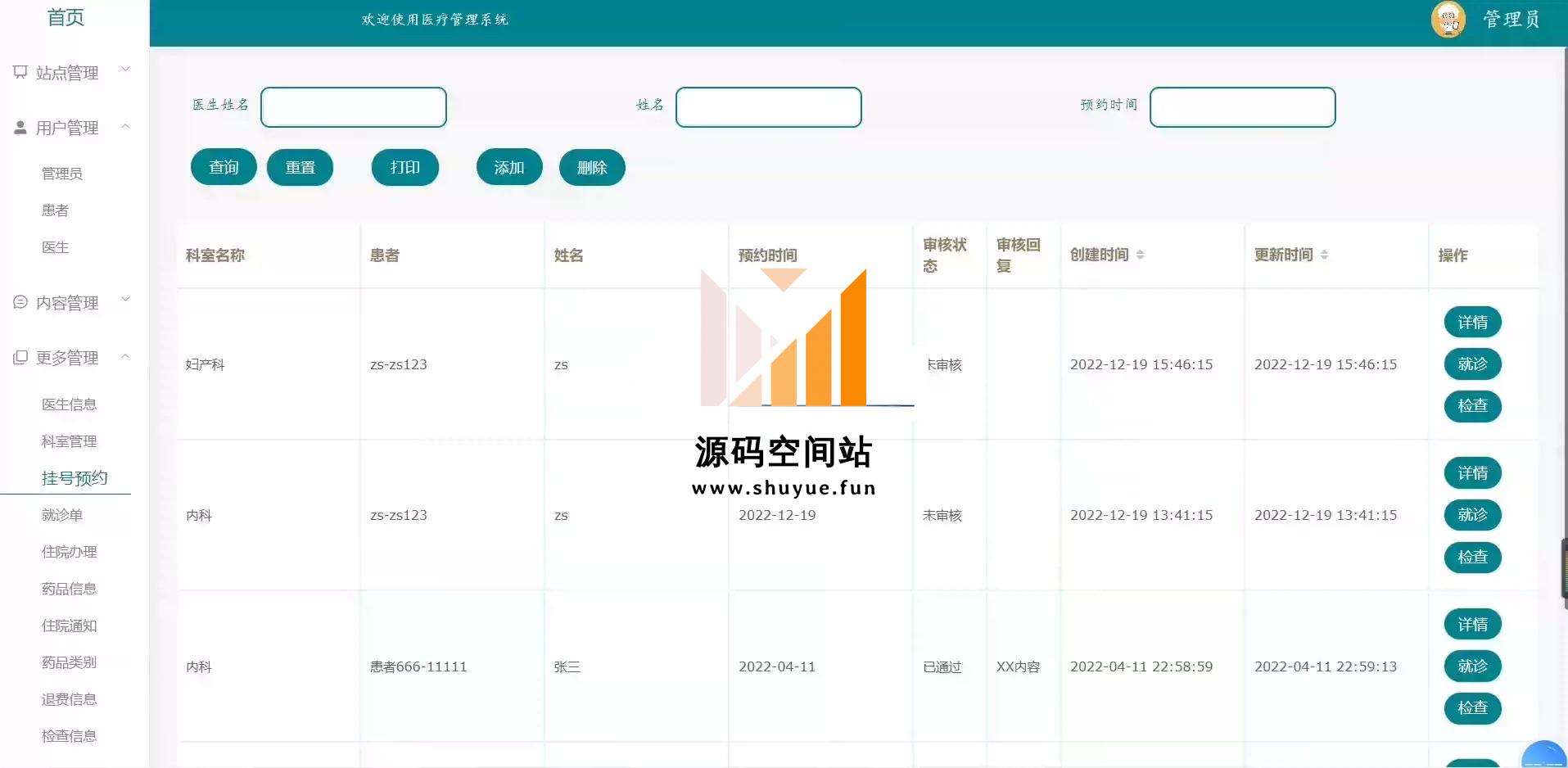The image size is (1568, 768).
Task: Click the 更多管理 copy icon
Action: (20, 357)
